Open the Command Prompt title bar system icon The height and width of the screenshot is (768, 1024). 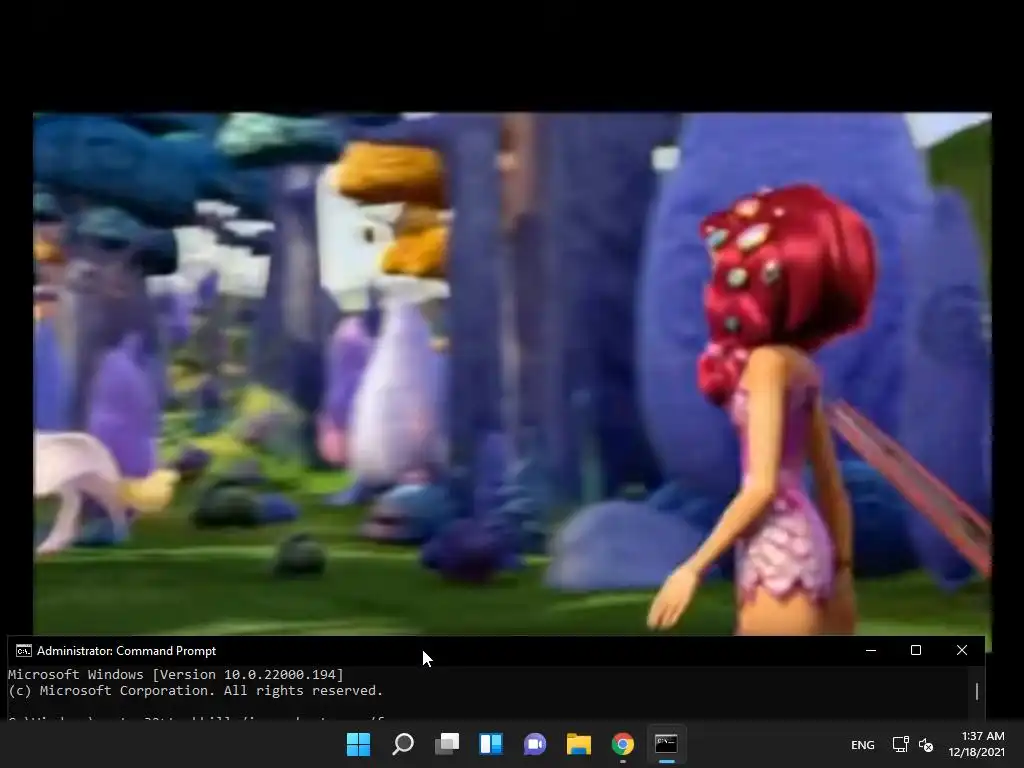(24, 650)
